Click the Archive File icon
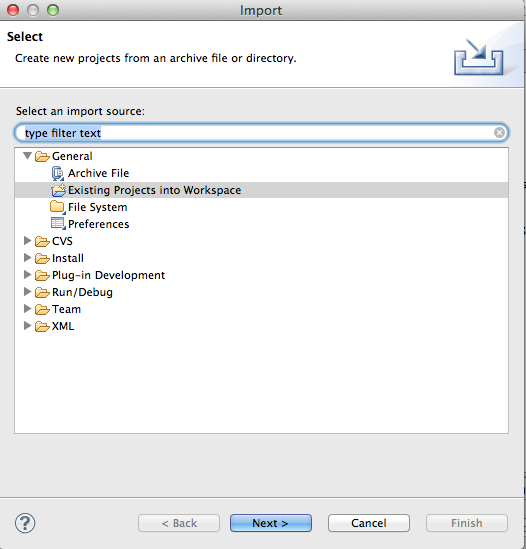The height and width of the screenshot is (549, 526). coord(58,173)
